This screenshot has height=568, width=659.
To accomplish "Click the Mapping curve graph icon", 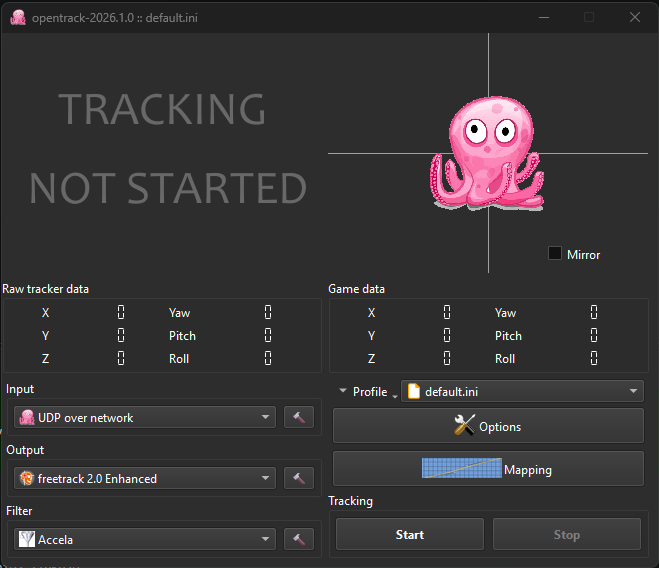I will 461,468.
